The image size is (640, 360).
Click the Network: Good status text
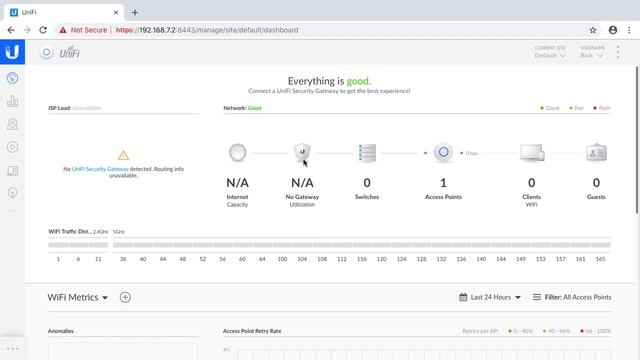tap(242, 108)
